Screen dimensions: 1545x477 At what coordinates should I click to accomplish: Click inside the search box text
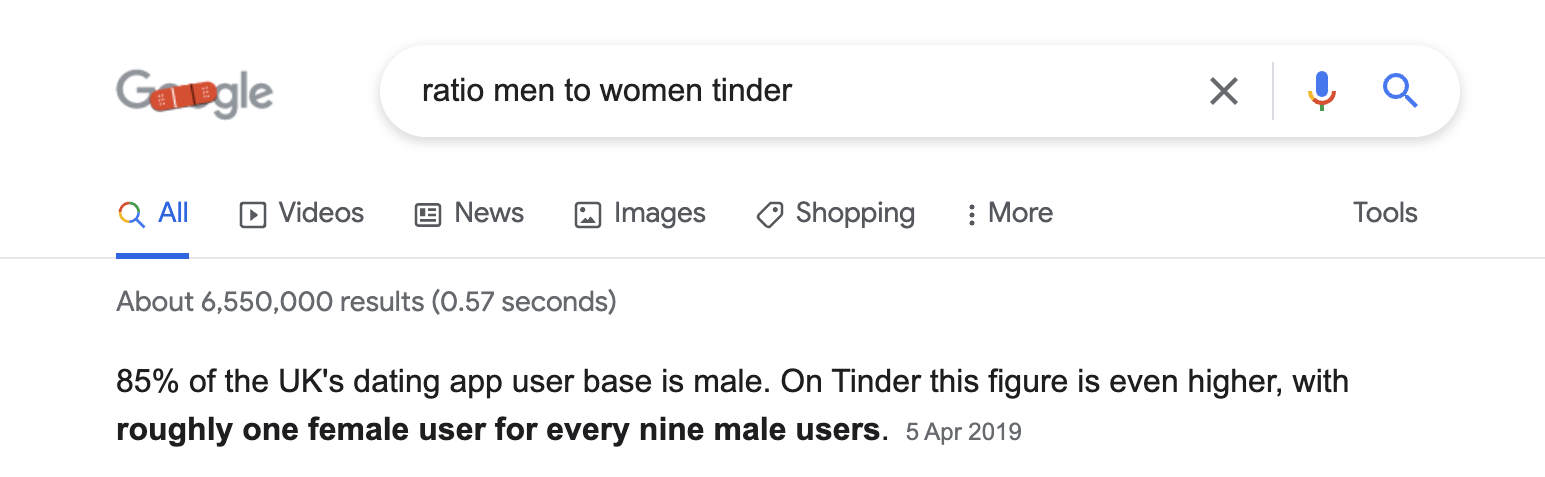click(x=607, y=91)
